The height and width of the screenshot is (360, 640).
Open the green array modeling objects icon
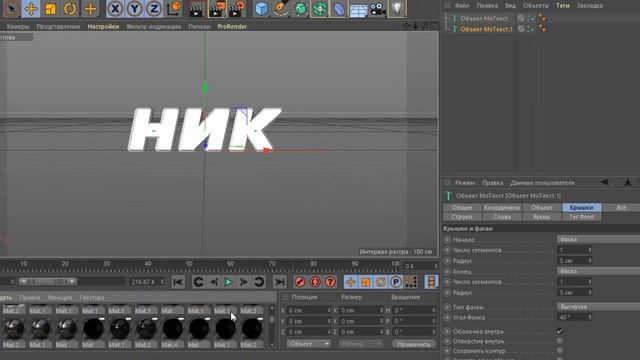[x=320, y=8]
